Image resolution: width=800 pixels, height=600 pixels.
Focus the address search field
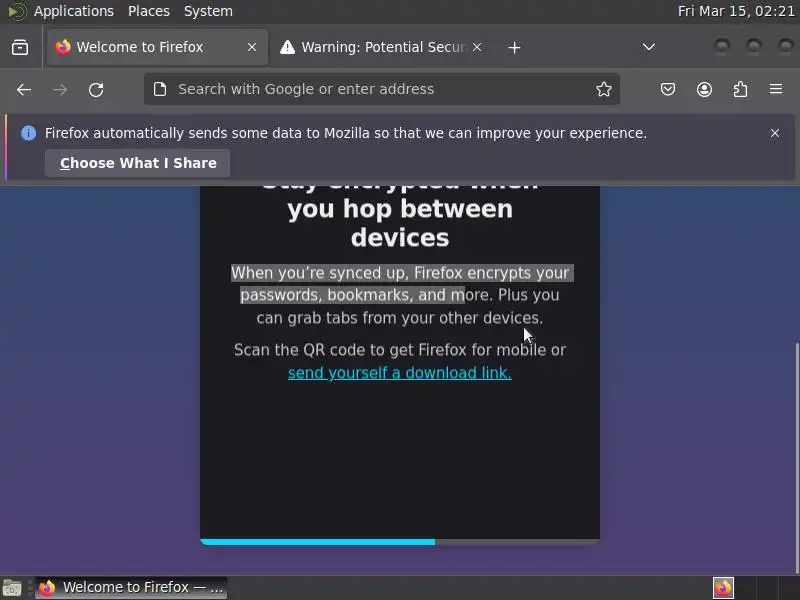[382, 89]
